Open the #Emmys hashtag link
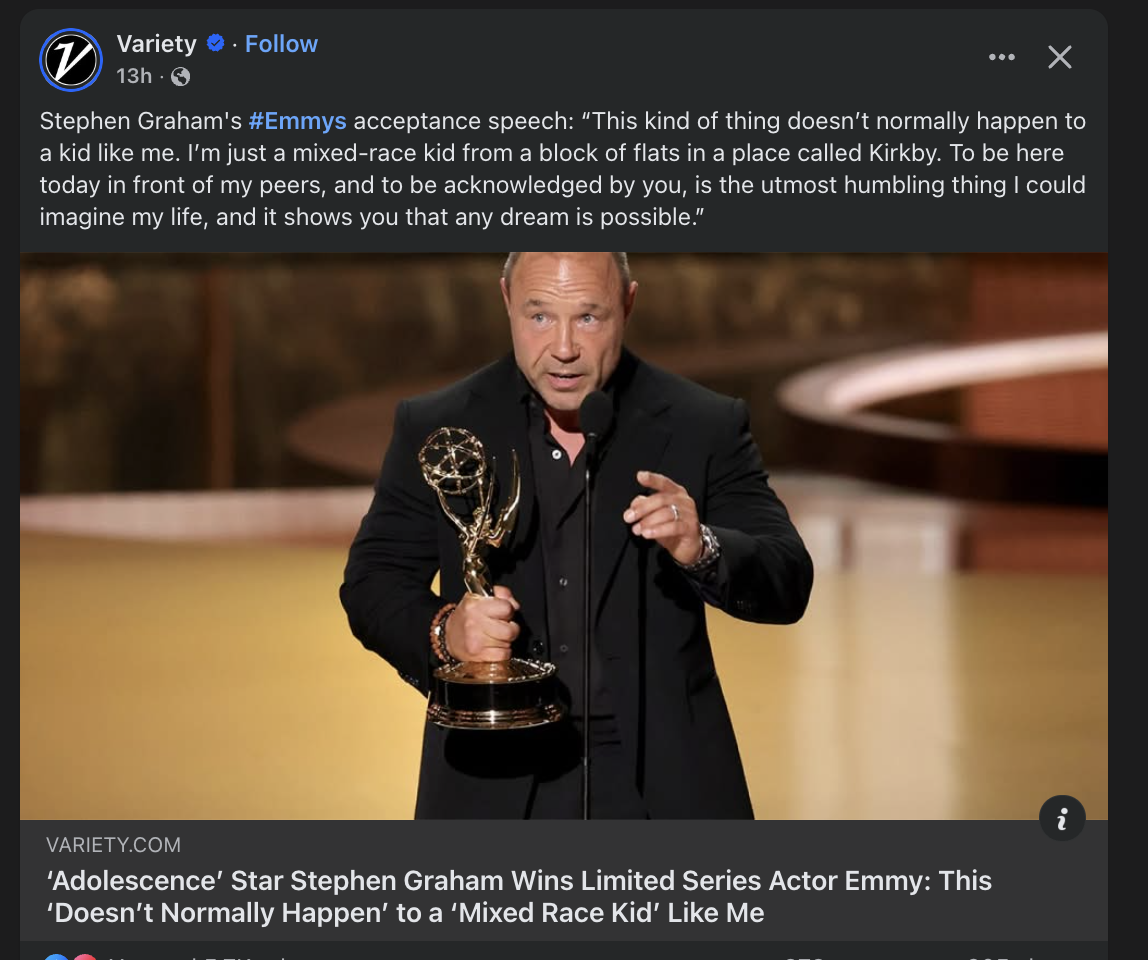Image resolution: width=1148 pixels, height=960 pixels. (297, 121)
